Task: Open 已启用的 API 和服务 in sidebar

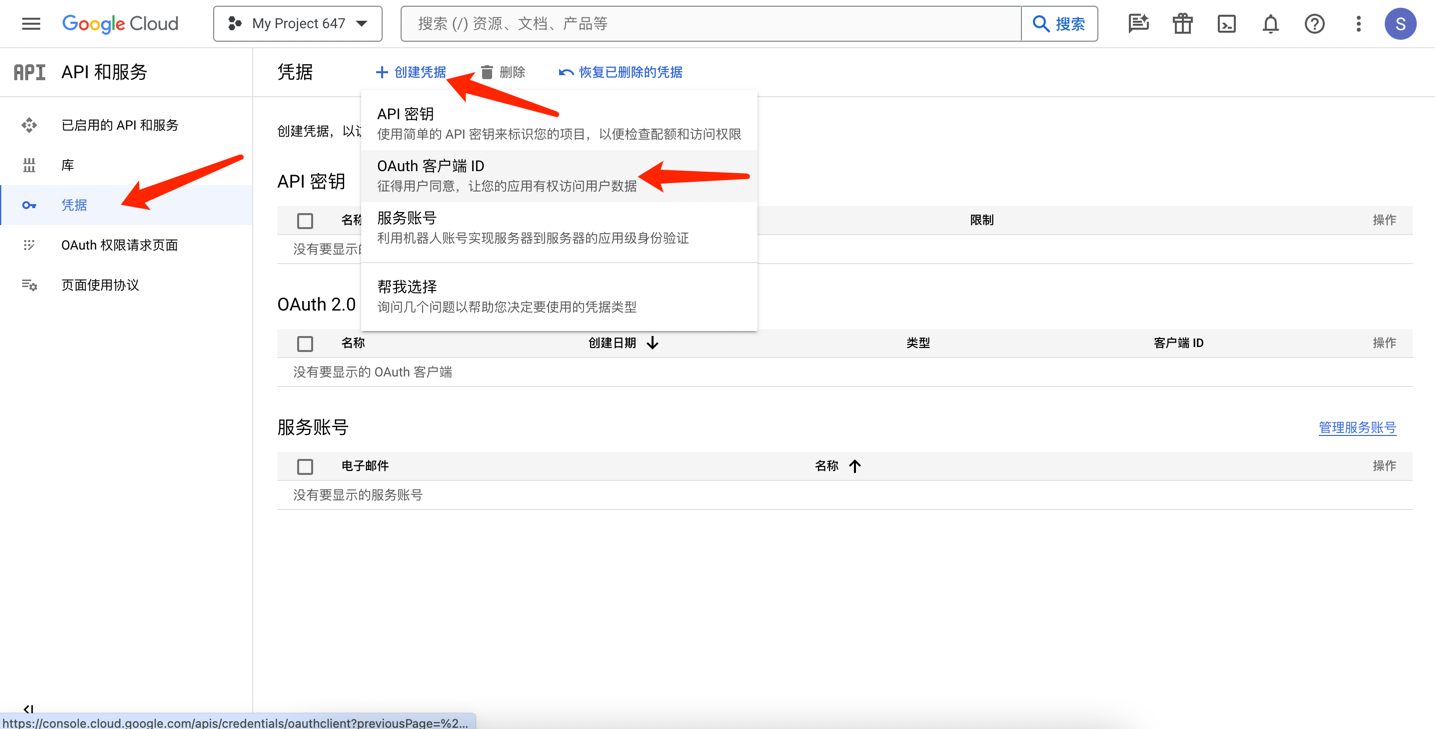Action: click(x=126, y=125)
